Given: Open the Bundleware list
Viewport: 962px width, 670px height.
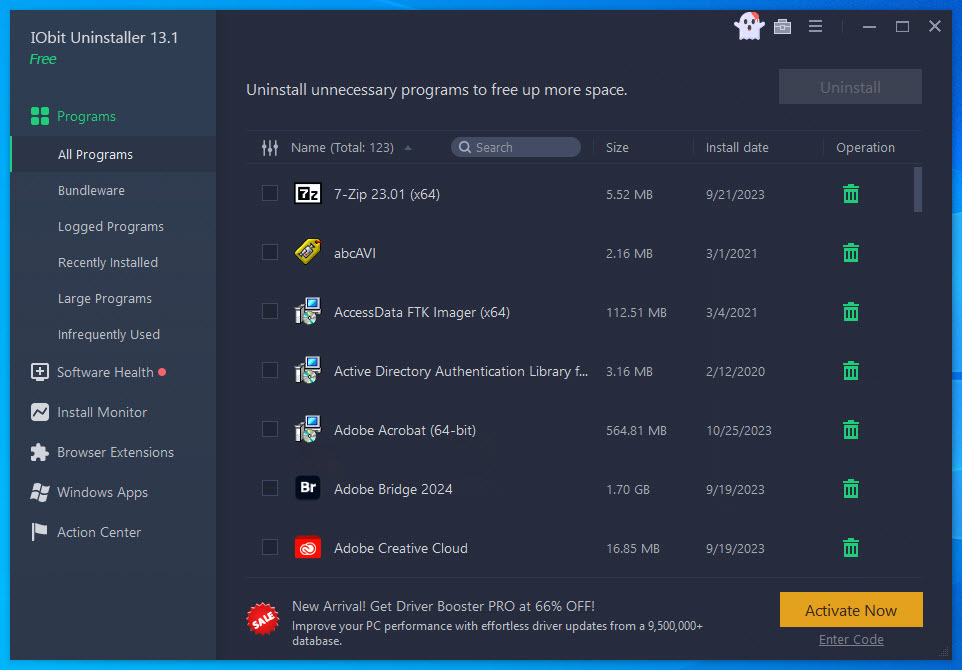Looking at the screenshot, I should pos(91,190).
